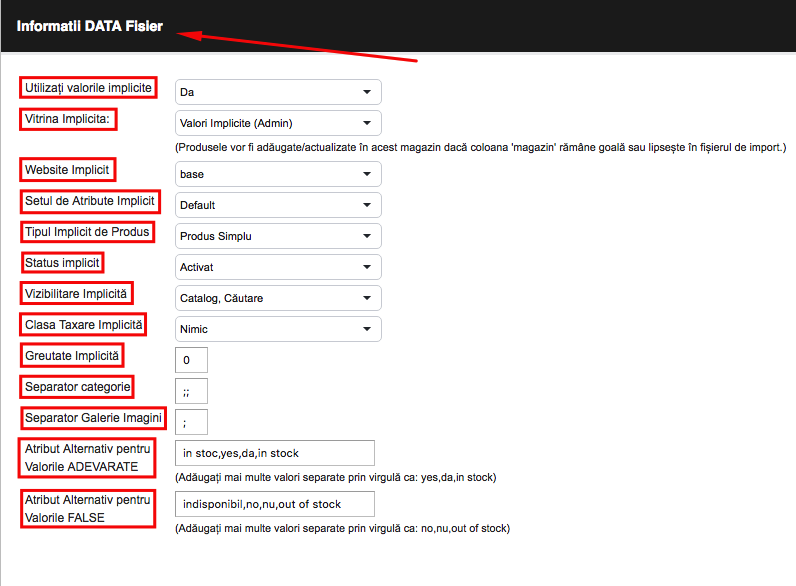Click the Greutate Implicită input field
This screenshot has width=796, height=586.
[x=191, y=360]
